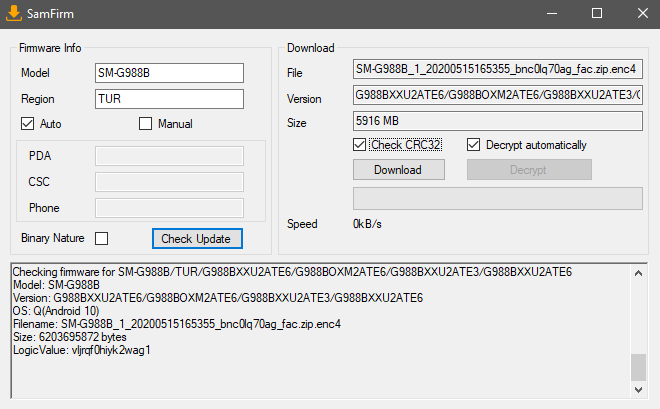Click the 'Checking firmware for' log line

tap(292, 272)
